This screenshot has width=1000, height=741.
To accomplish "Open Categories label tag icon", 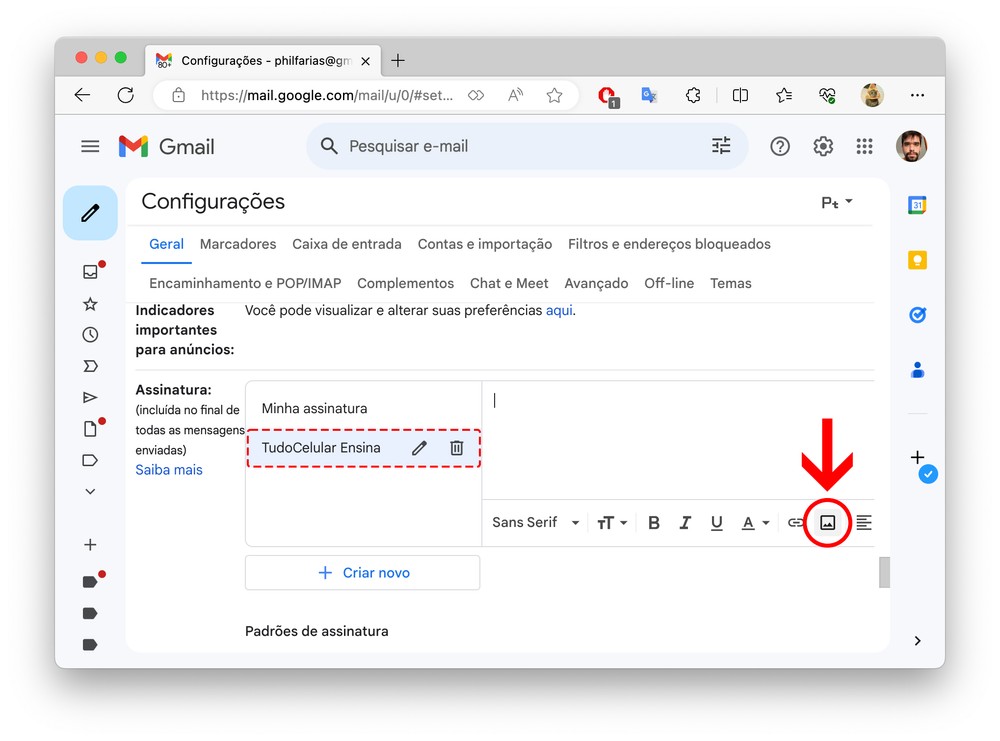I will click(90, 460).
